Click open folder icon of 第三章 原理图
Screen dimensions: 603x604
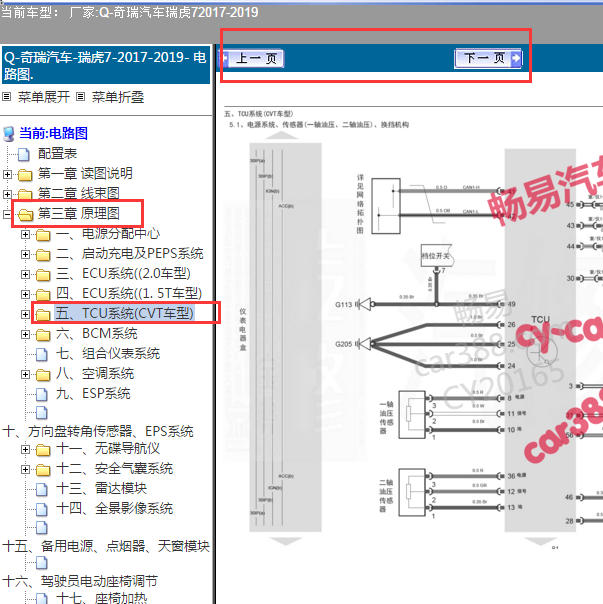[x=25, y=215]
